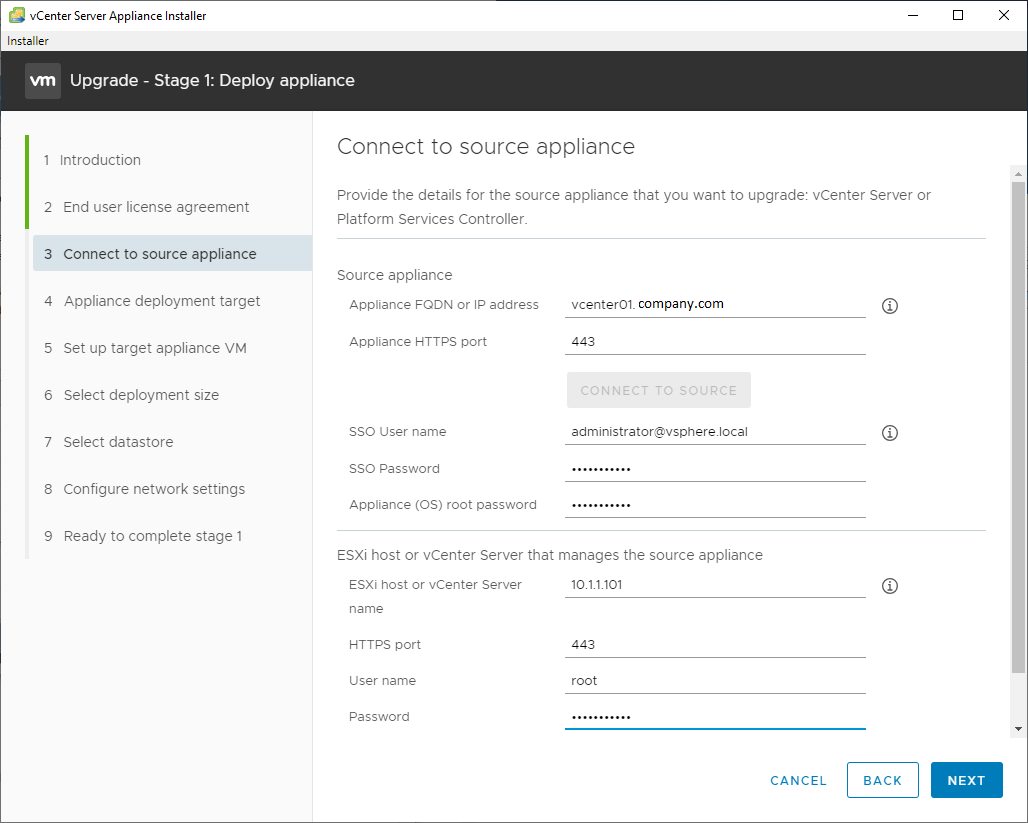Minimize the installer window
The image size is (1028, 823).
[x=913, y=15]
